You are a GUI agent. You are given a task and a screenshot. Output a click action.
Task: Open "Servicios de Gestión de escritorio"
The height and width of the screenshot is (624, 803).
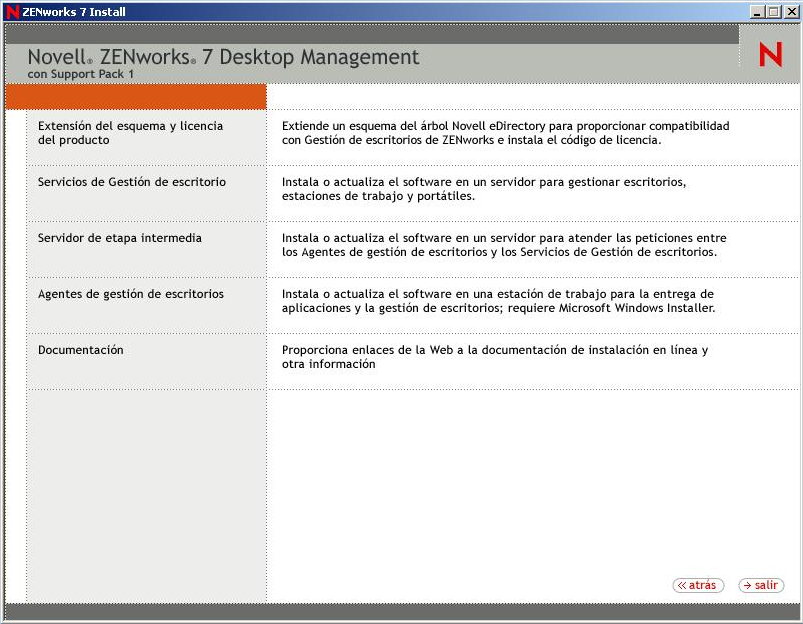[x=130, y=183]
